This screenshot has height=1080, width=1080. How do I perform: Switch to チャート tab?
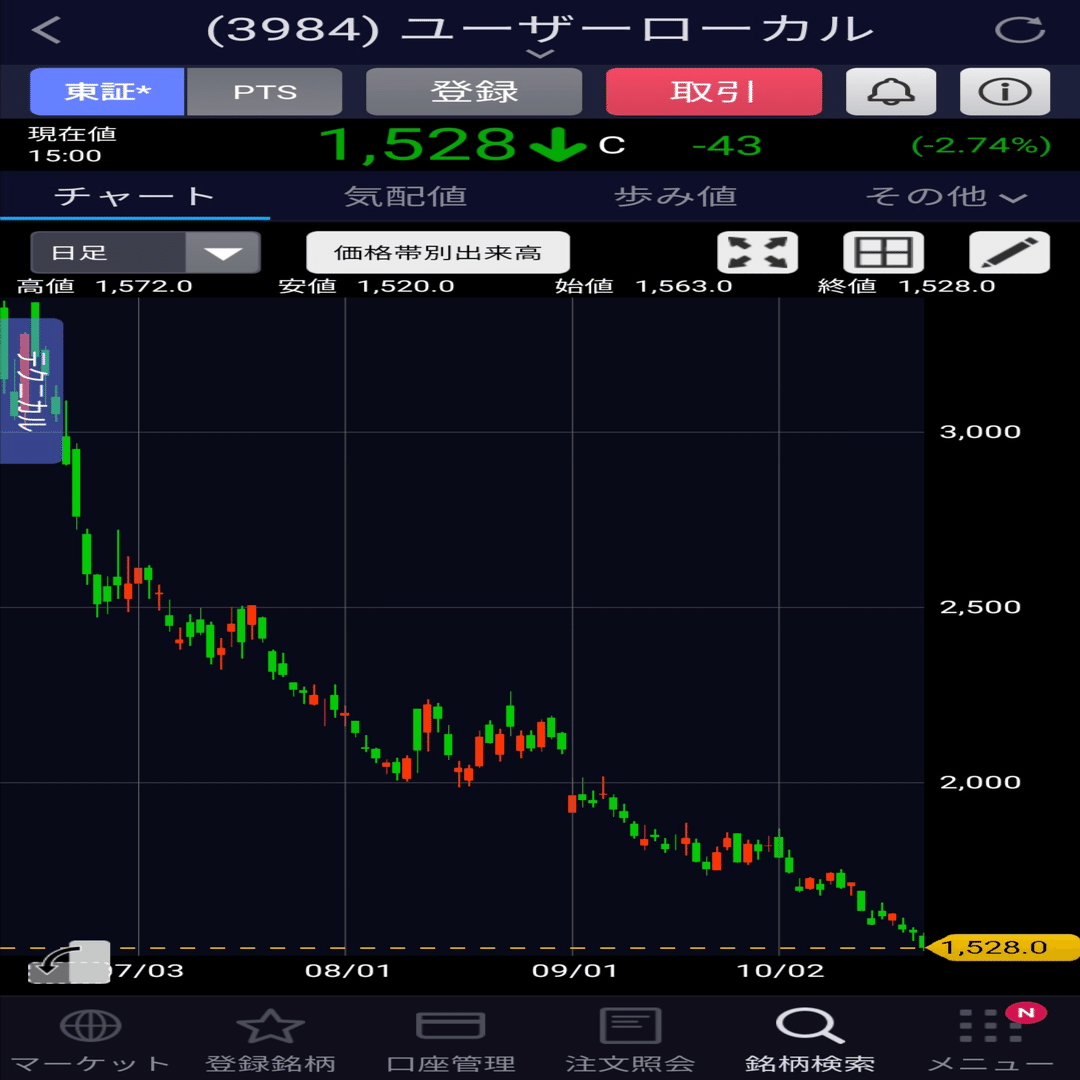tap(135, 197)
